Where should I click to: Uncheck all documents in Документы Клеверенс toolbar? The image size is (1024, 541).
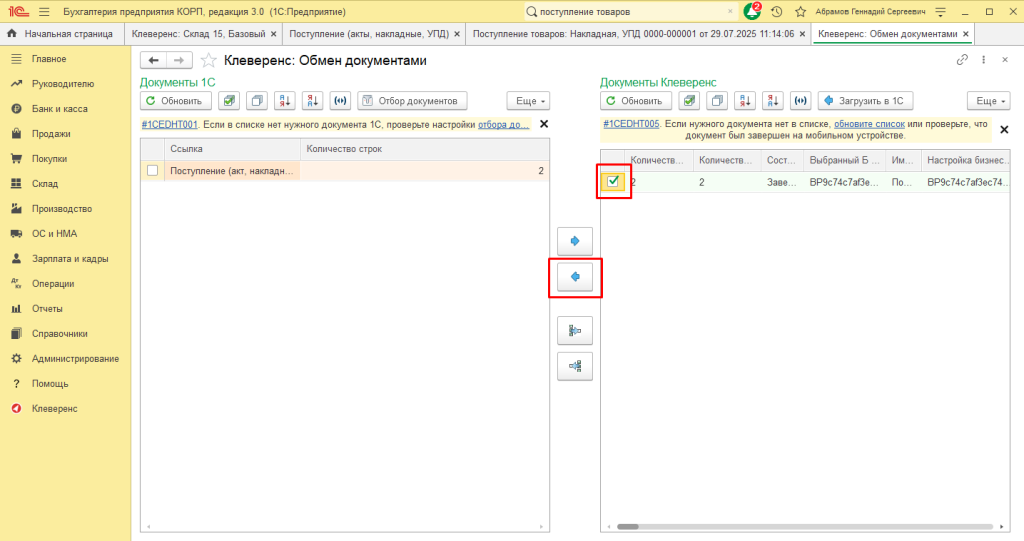[716, 101]
